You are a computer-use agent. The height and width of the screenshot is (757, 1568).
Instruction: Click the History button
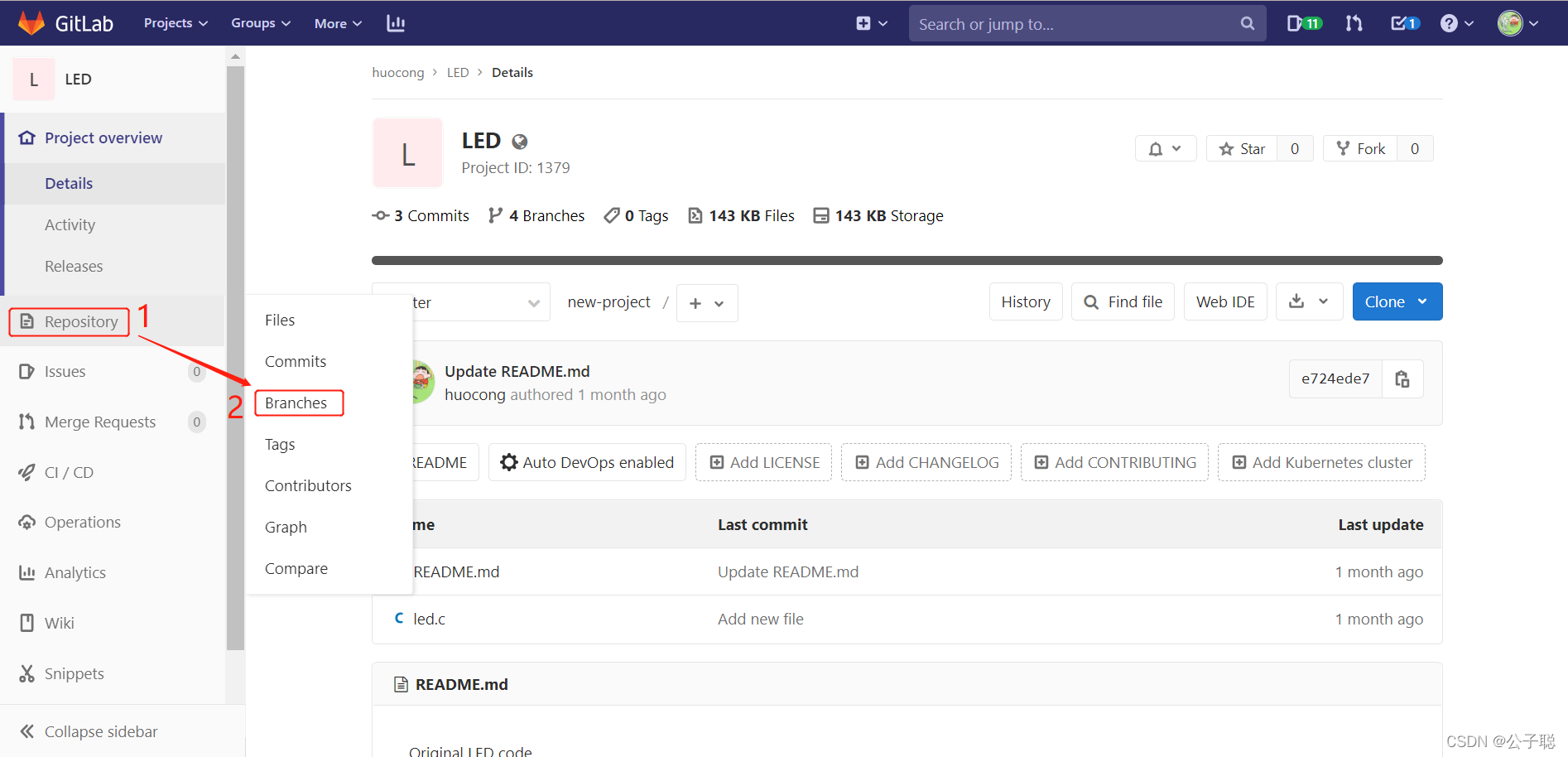click(x=1026, y=301)
